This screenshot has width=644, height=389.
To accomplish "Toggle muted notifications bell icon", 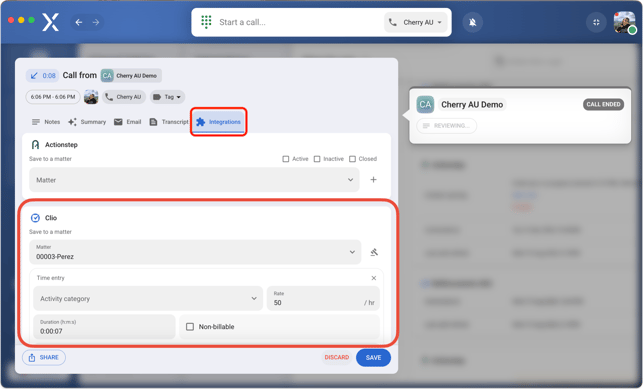I will pos(473,22).
